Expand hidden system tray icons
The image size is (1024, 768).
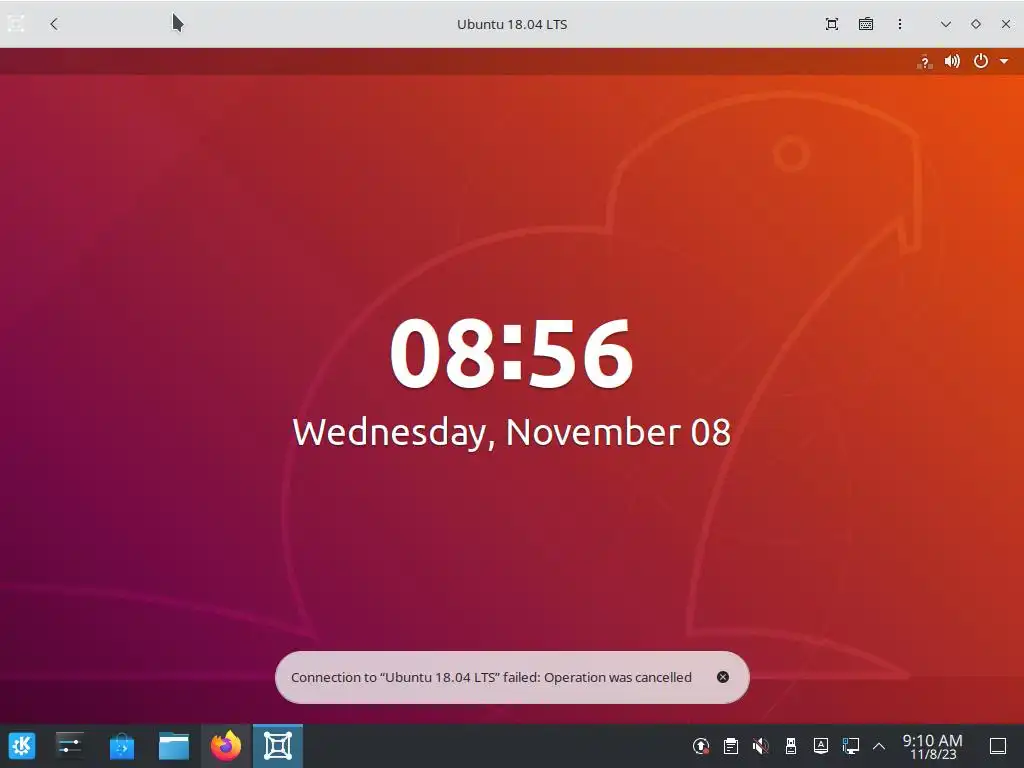[x=879, y=746]
